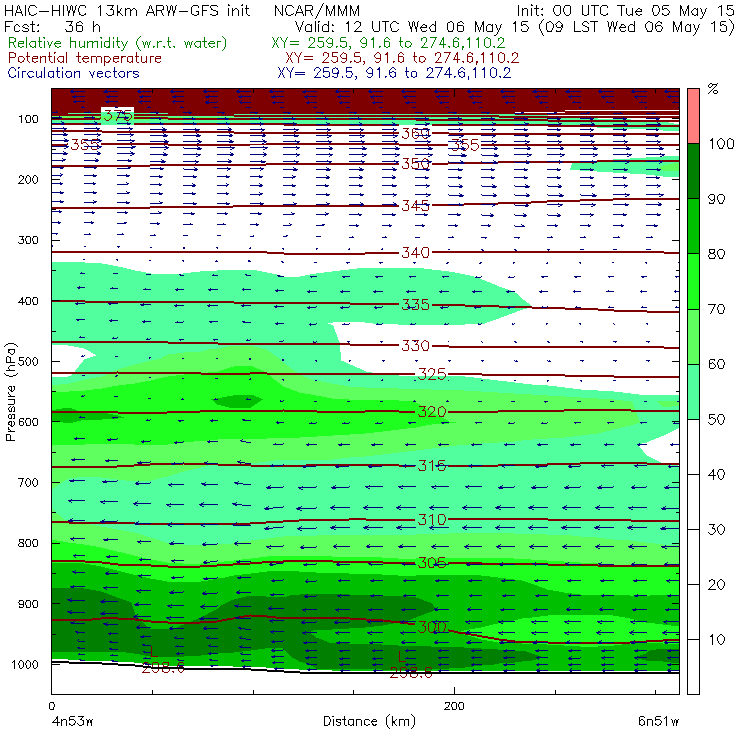This screenshot has height=740, width=740.
Task: Click the '200' pressure axis tick label
Action: [28, 179]
